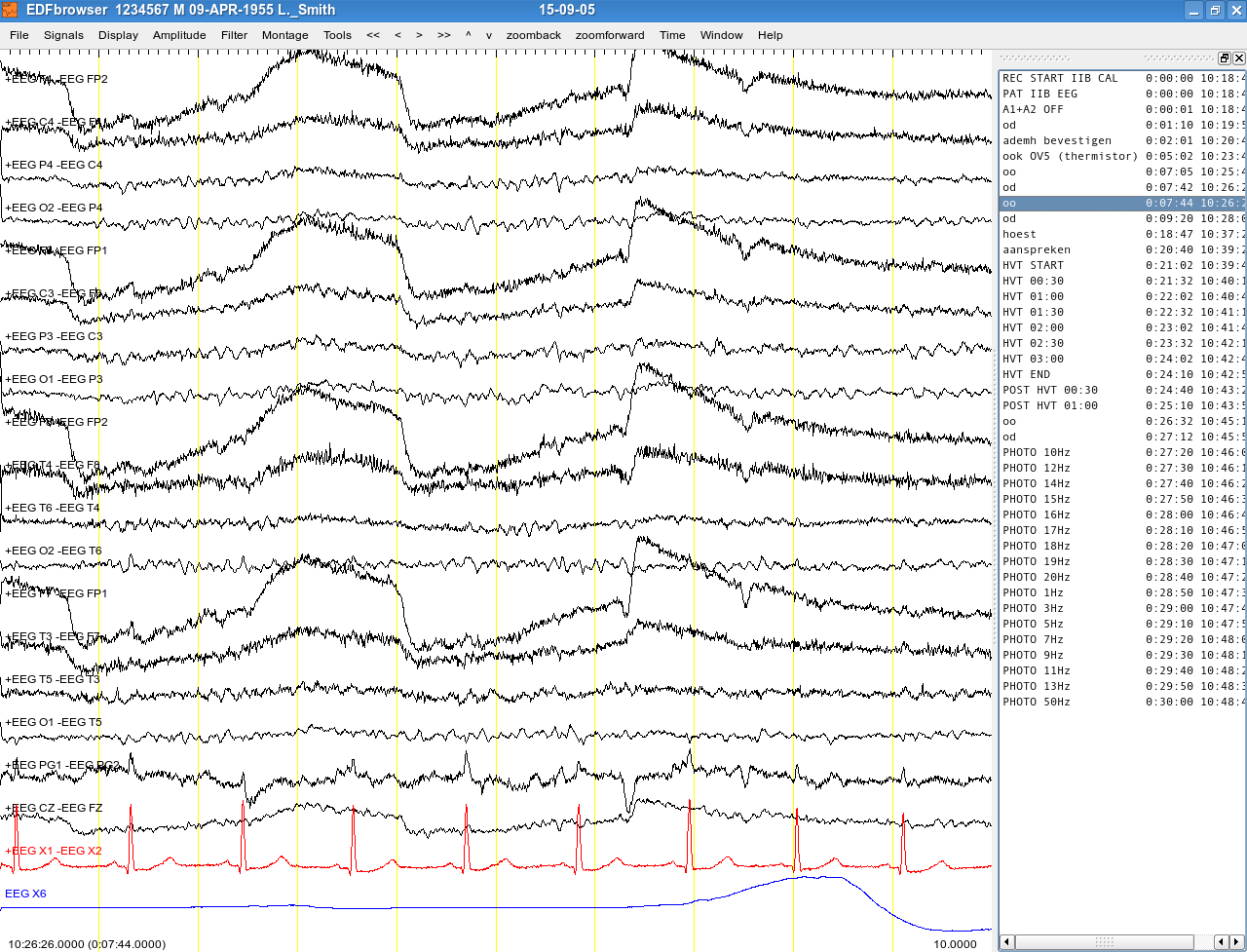Click the zoomback button
This screenshot has width=1247, height=952.
(533, 35)
